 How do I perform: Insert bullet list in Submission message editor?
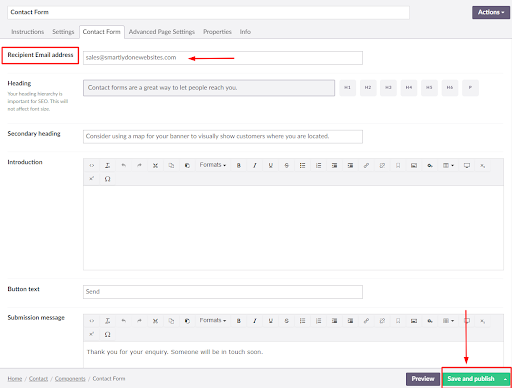[x=302, y=321]
